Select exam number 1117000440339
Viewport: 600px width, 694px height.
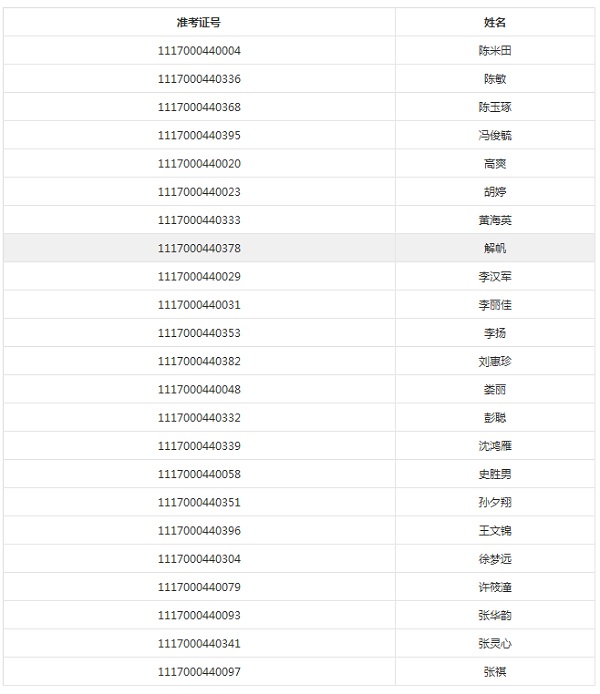[x=199, y=446]
